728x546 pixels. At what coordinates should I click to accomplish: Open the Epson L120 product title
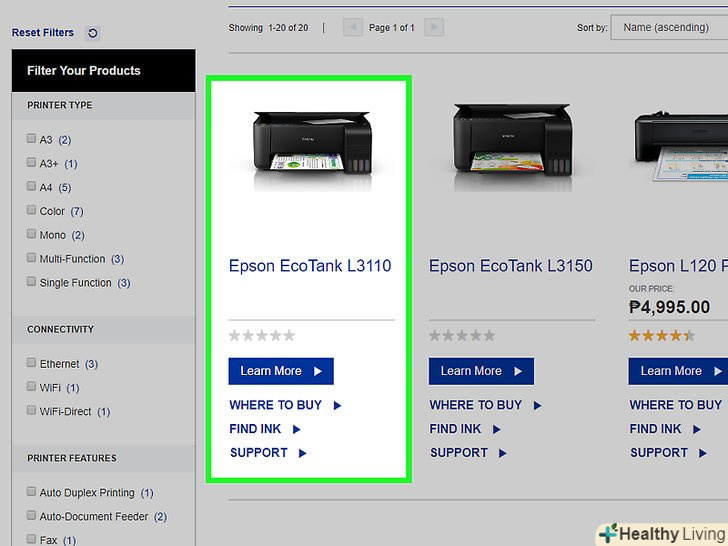point(678,266)
